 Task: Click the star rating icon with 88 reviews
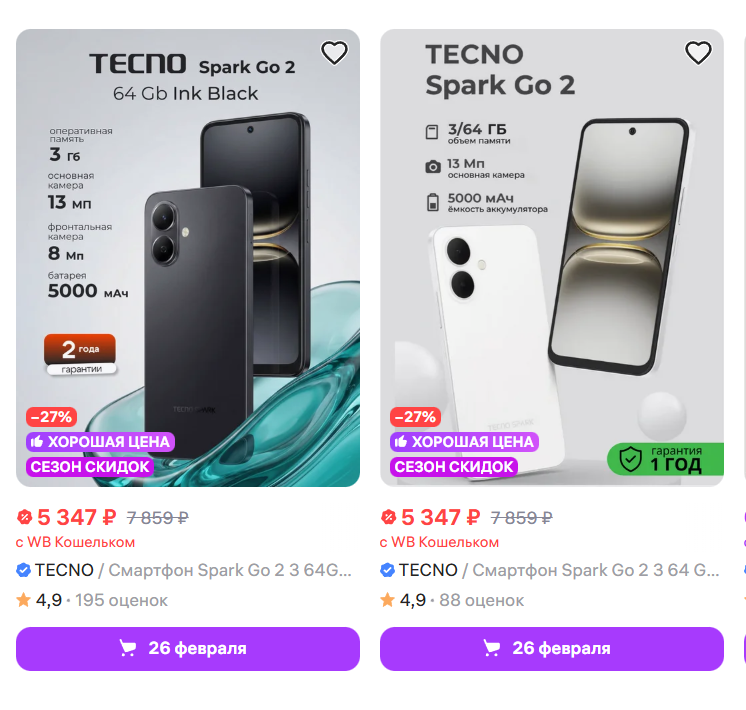point(387,600)
